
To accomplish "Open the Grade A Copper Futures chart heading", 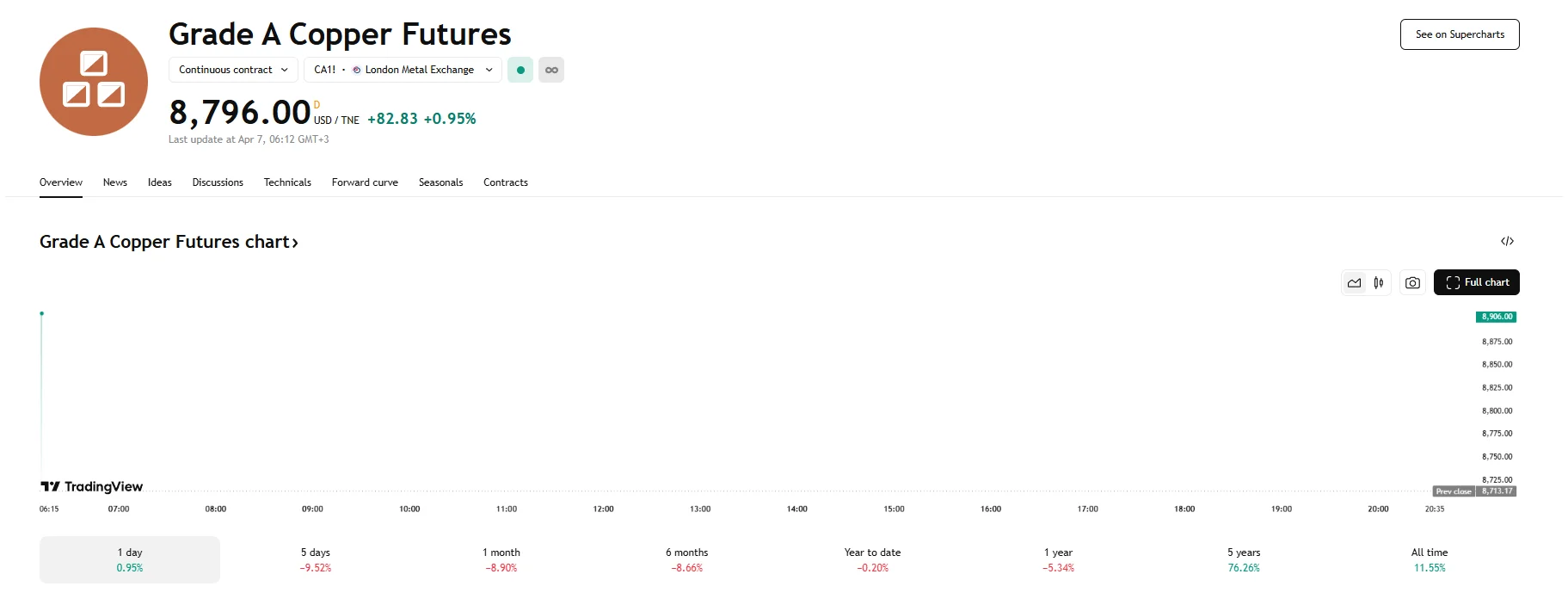I will pos(169,242).
